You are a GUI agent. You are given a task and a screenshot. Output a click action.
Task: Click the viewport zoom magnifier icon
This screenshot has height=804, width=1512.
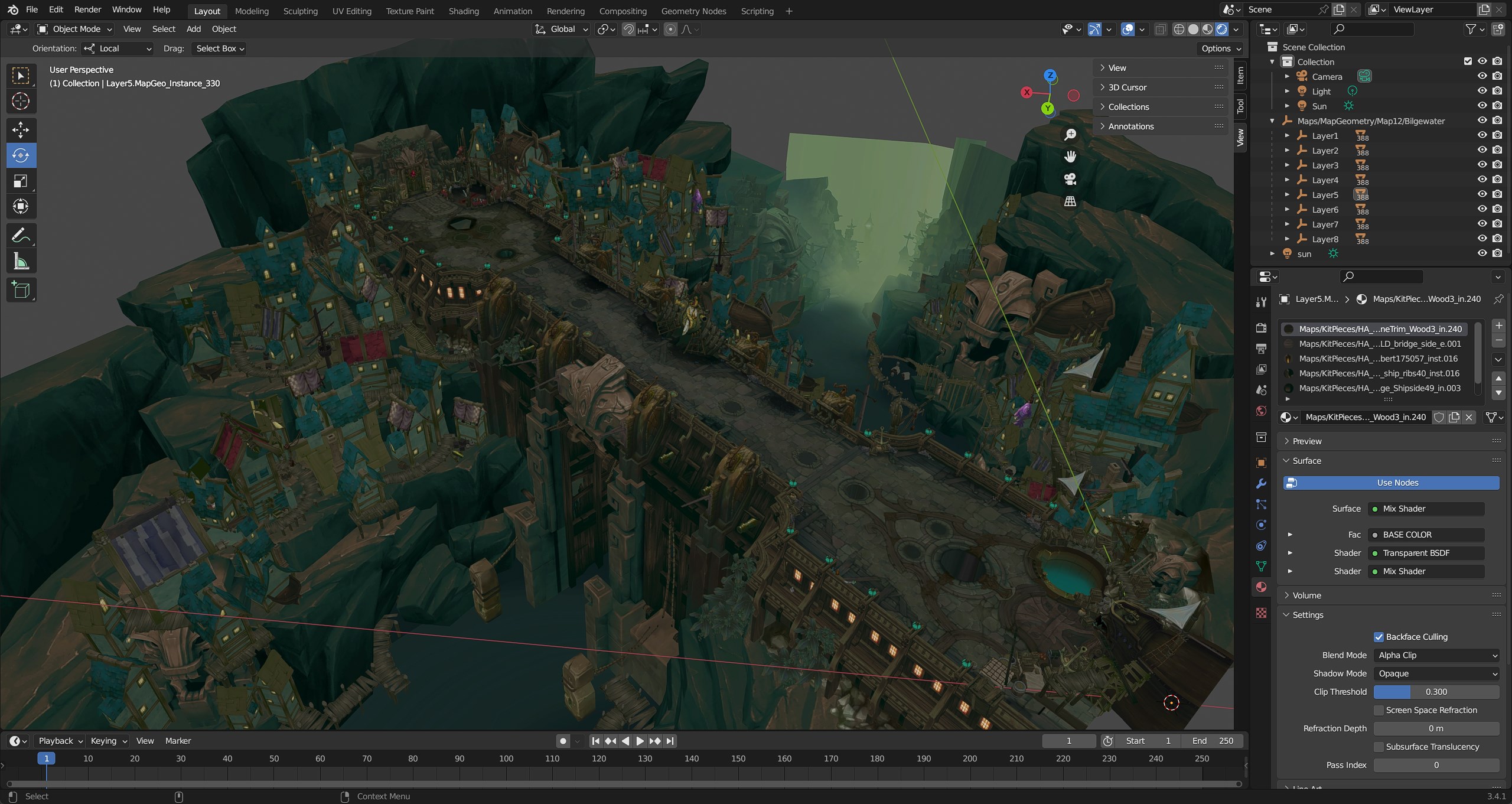[1070, 135]
